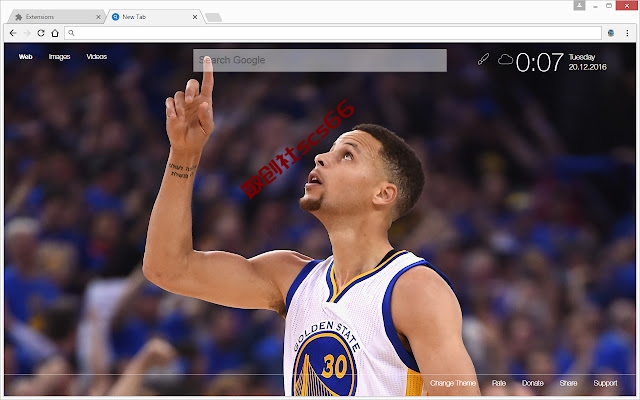Open the cloud weather icon
640x400 pixels.
[505, 60]
